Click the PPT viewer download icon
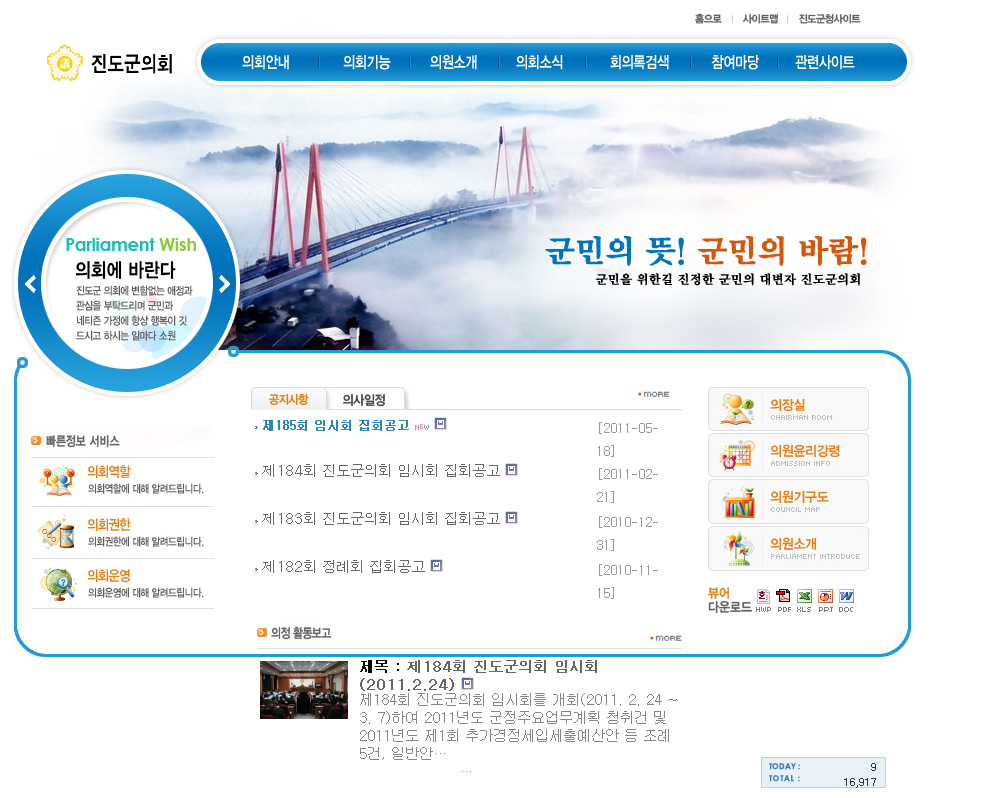The width and height of the screenshot is (993, 798). click(825, 596)
